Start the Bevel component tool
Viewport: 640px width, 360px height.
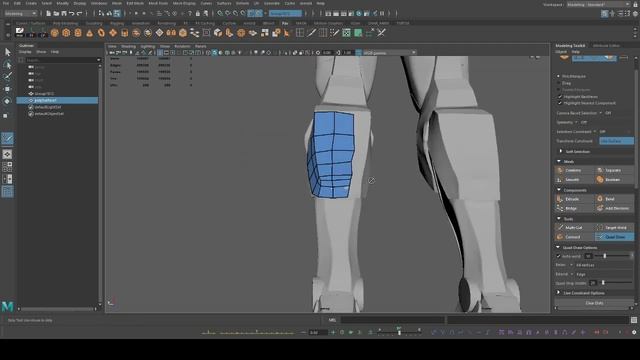coord(614,199)
